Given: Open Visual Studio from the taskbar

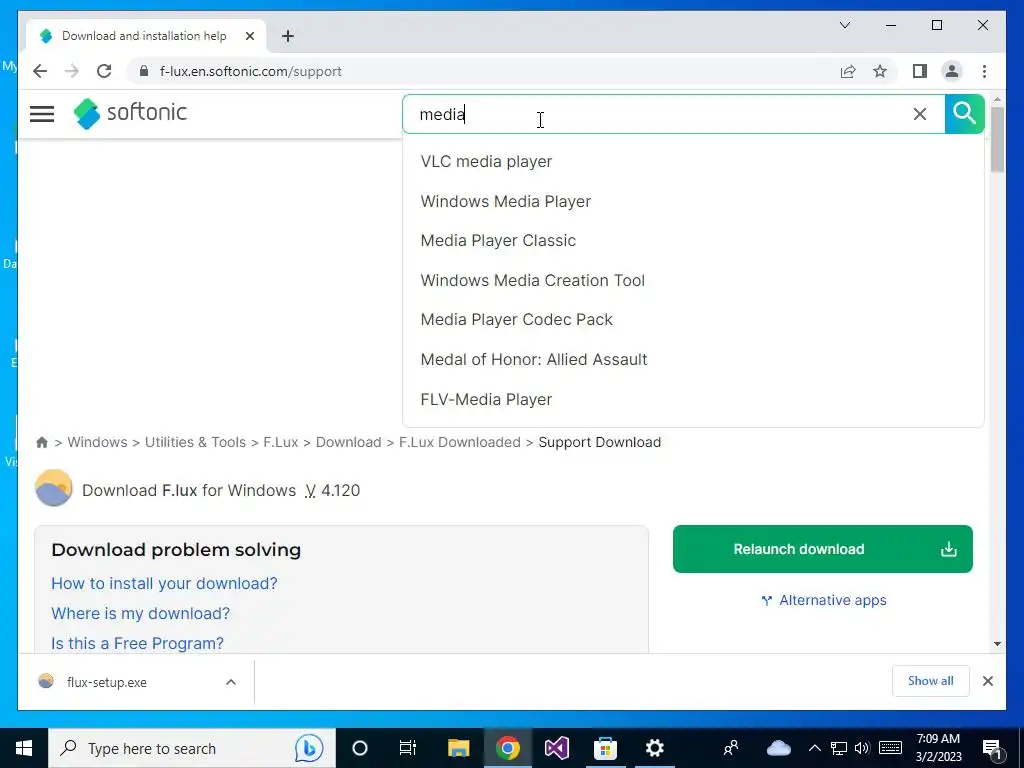Looking at the screenshot, I should (556, 748).
